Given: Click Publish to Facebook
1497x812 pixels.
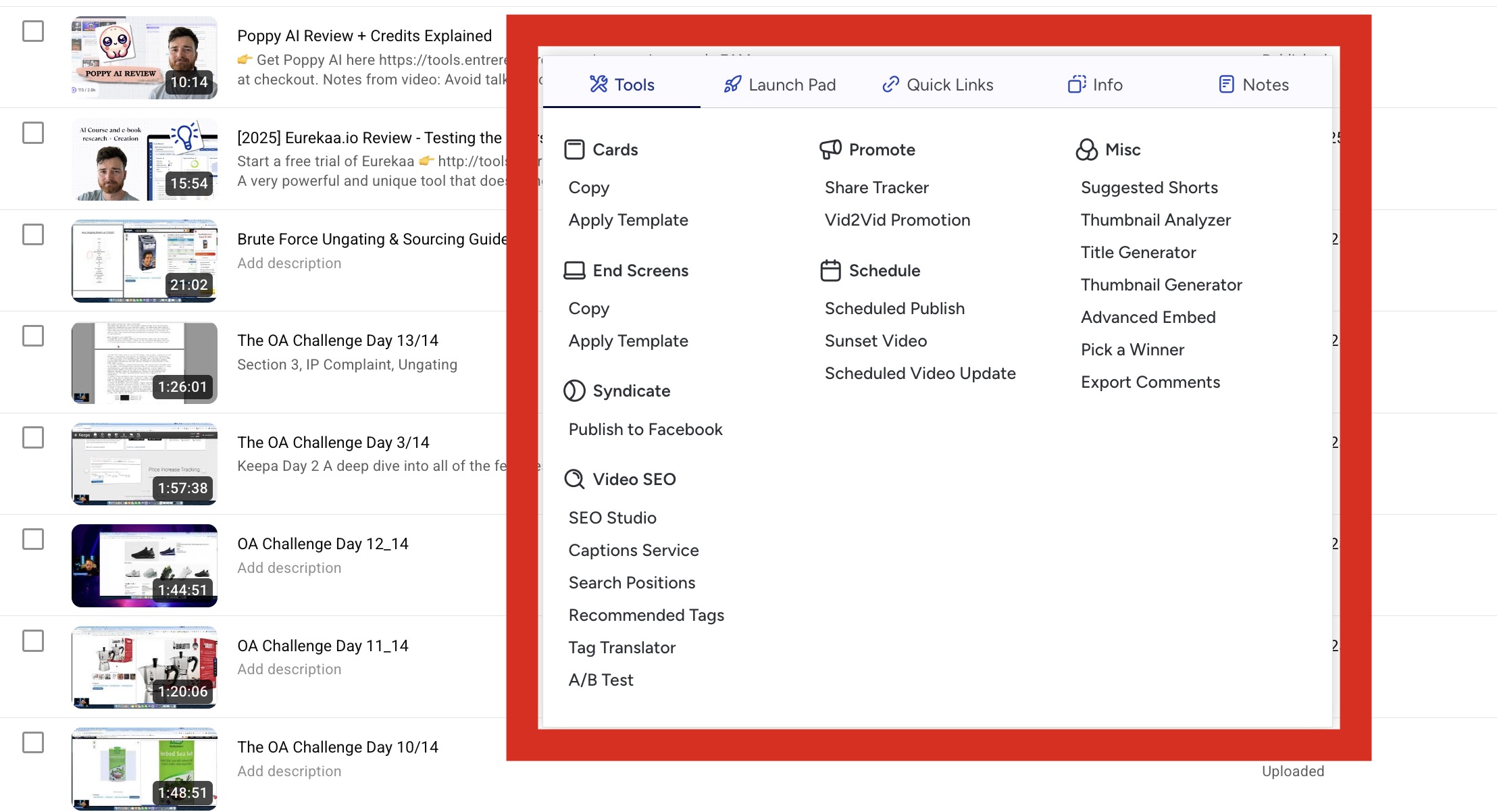Looking at the screenshot, I should coord(645,429).
